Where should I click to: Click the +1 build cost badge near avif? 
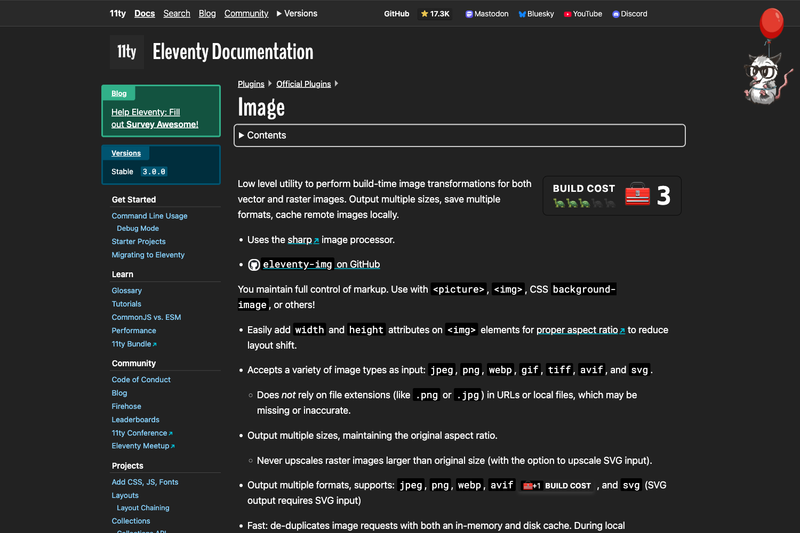[557, 486]
